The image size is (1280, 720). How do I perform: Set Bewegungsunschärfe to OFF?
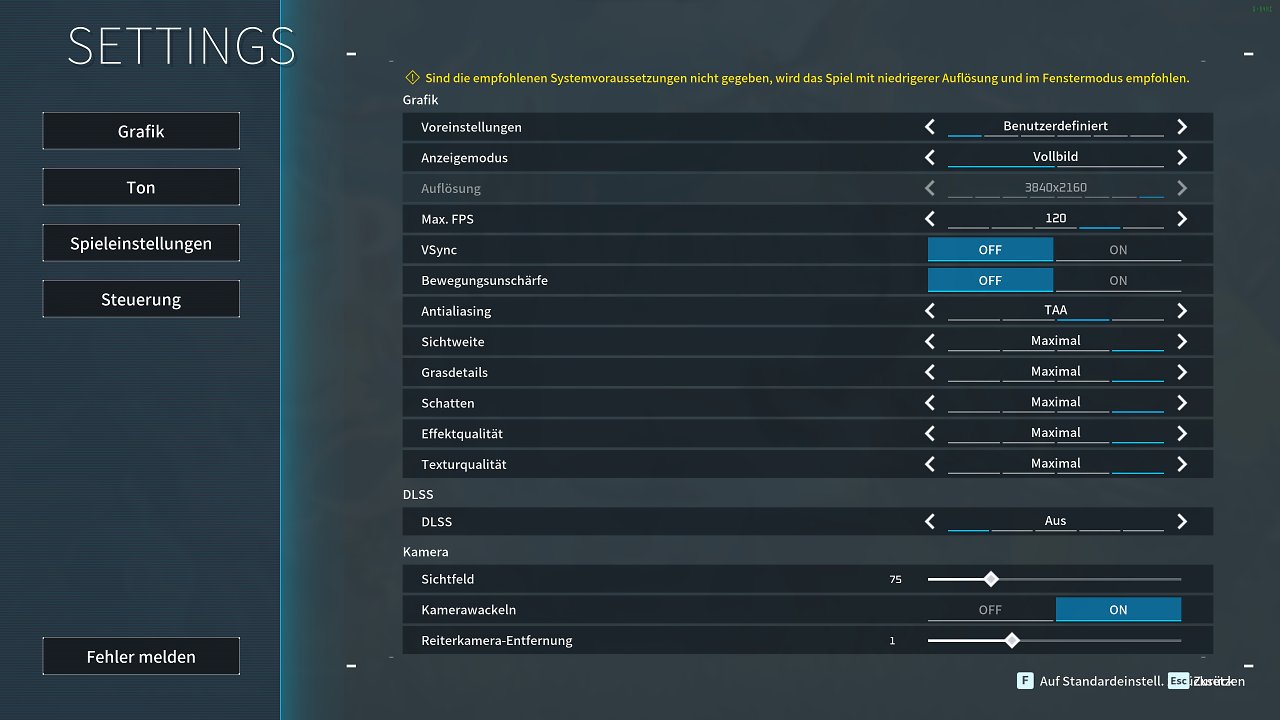pos(990,281)
